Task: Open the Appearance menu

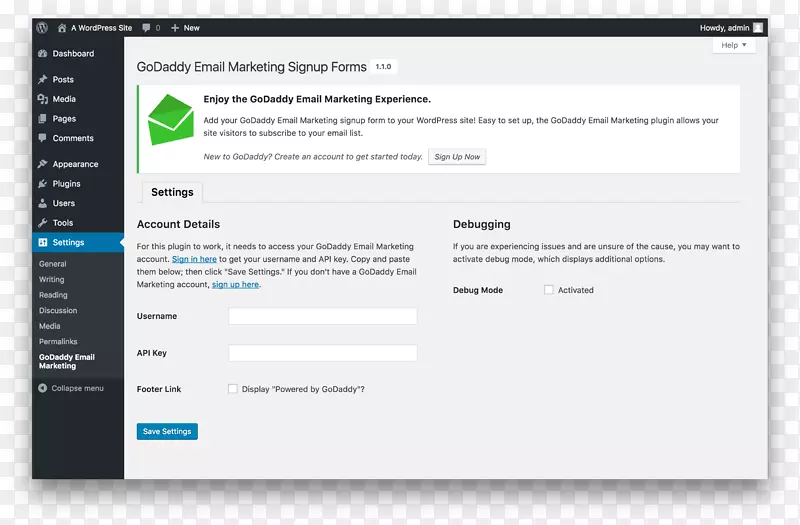Action: point(78,164)
